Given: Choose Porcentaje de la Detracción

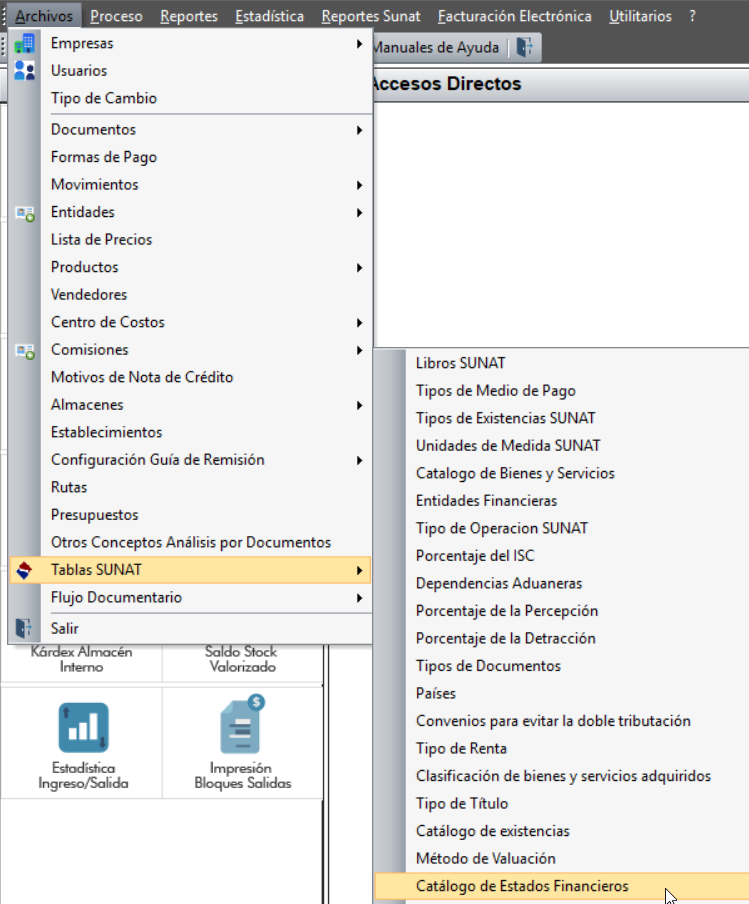Looking at the screenshot, I should [x=562, y=638].
